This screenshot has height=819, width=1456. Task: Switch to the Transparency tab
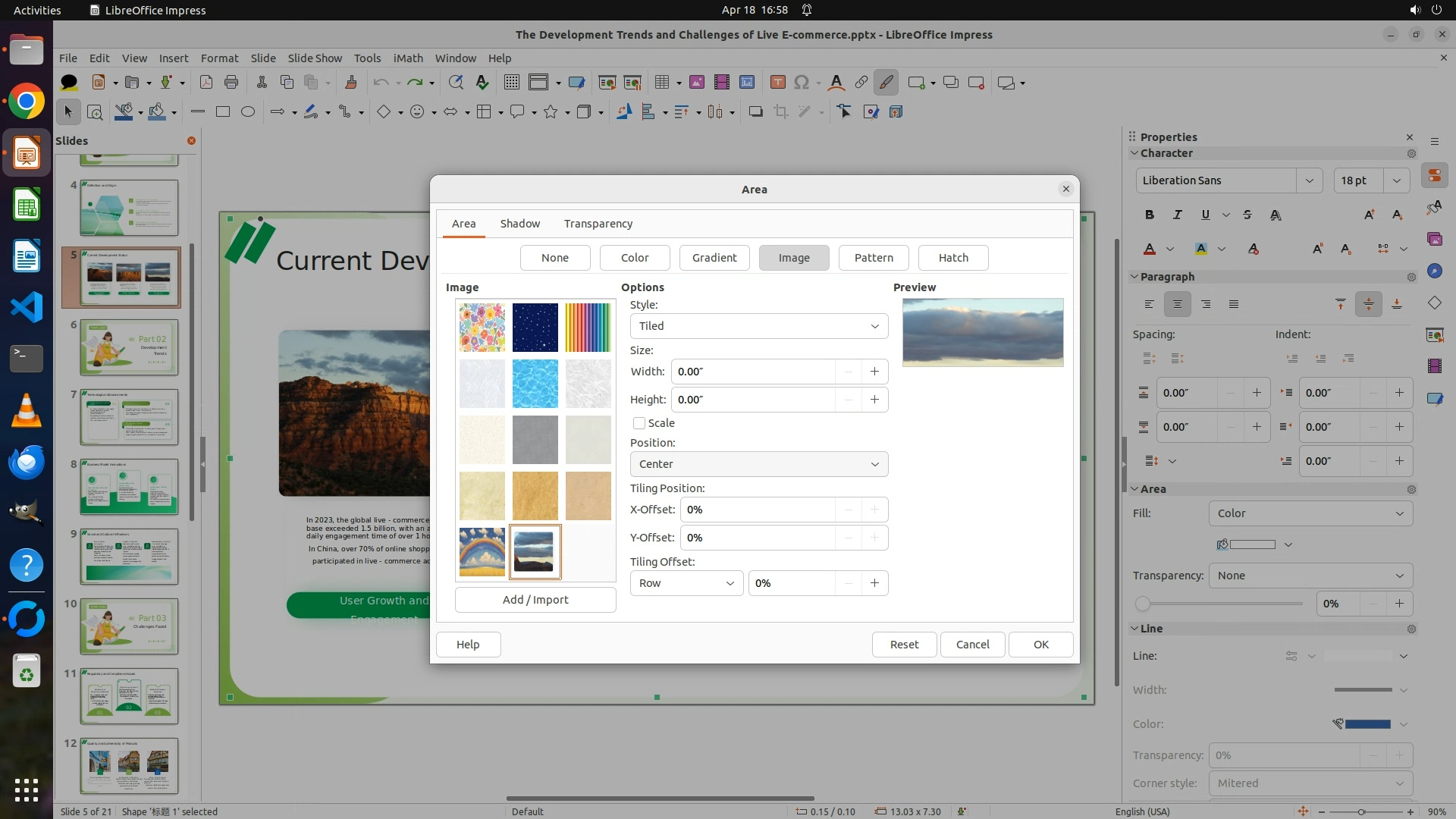(x=598, y=224)
